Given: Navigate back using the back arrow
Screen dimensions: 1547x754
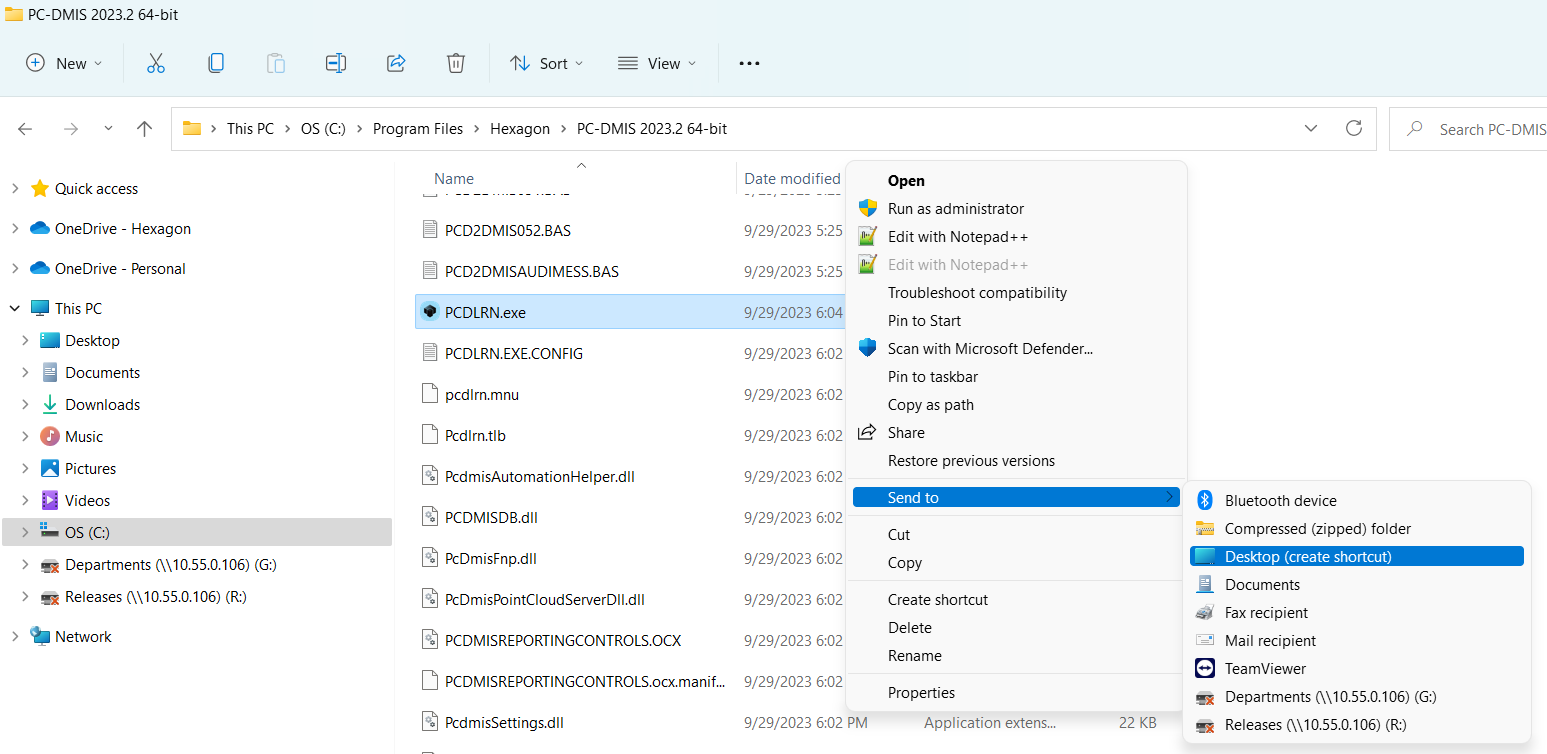Looking at the screenshot, I should pyautogui.click(x=25, y=128).
